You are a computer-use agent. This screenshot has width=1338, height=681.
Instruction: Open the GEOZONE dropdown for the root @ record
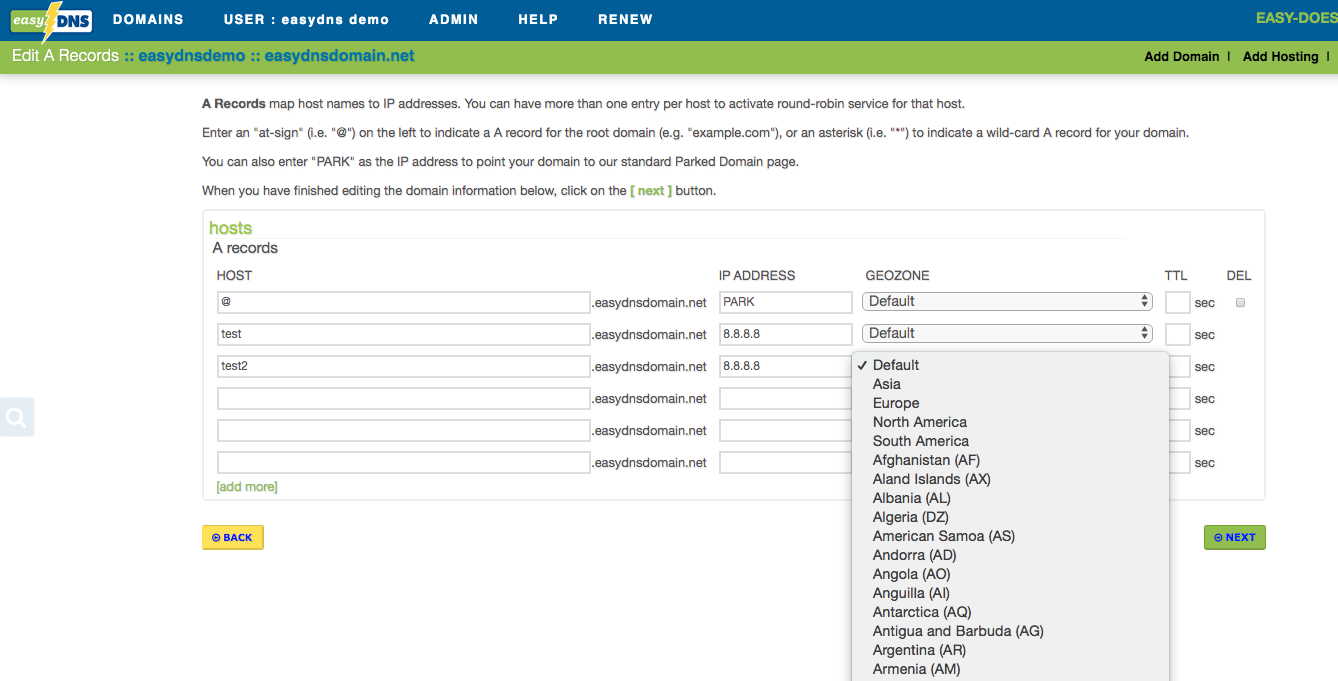(x=1006, y=301)
